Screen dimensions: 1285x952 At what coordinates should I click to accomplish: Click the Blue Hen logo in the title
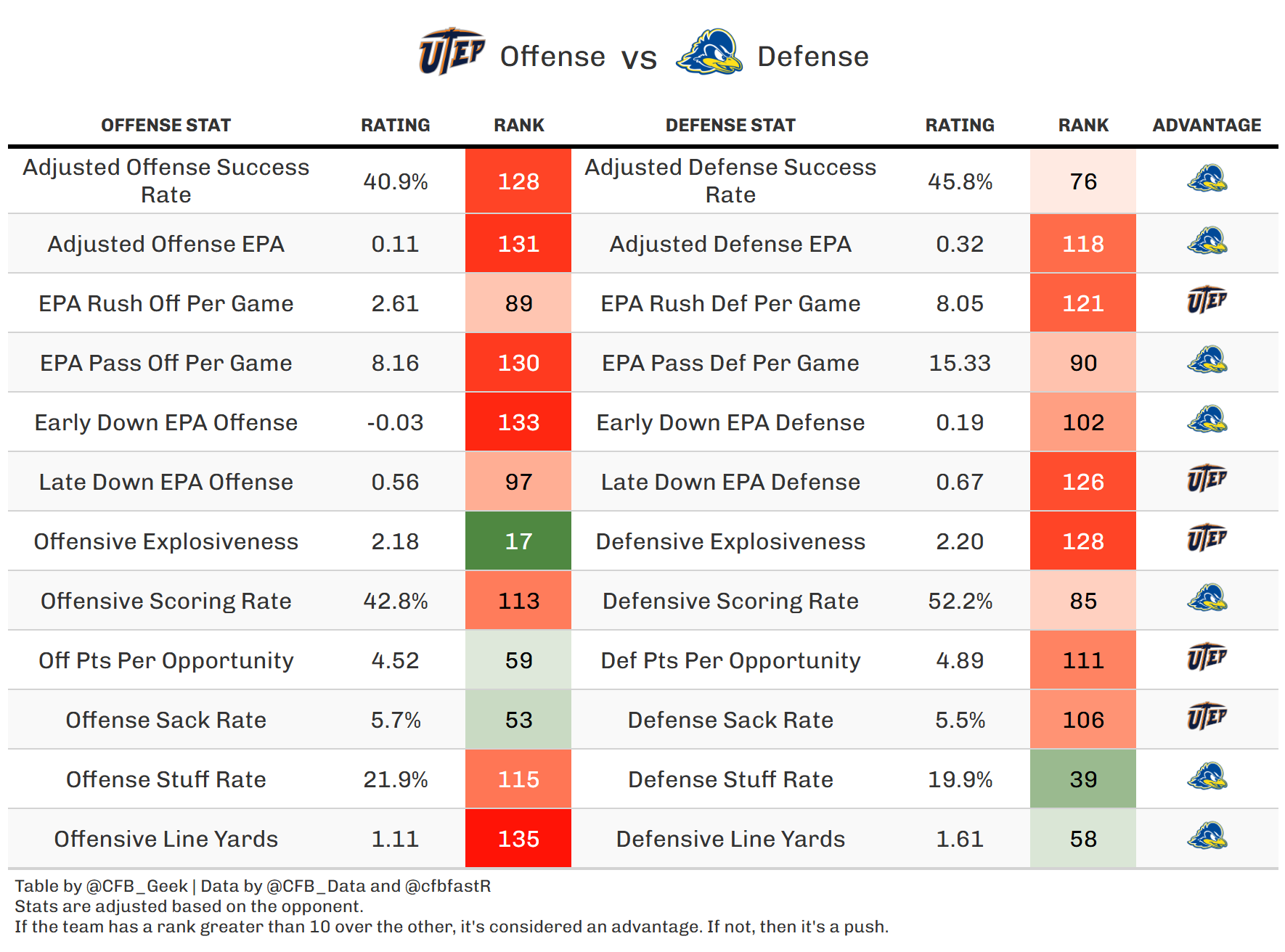(x=709, y=52)
